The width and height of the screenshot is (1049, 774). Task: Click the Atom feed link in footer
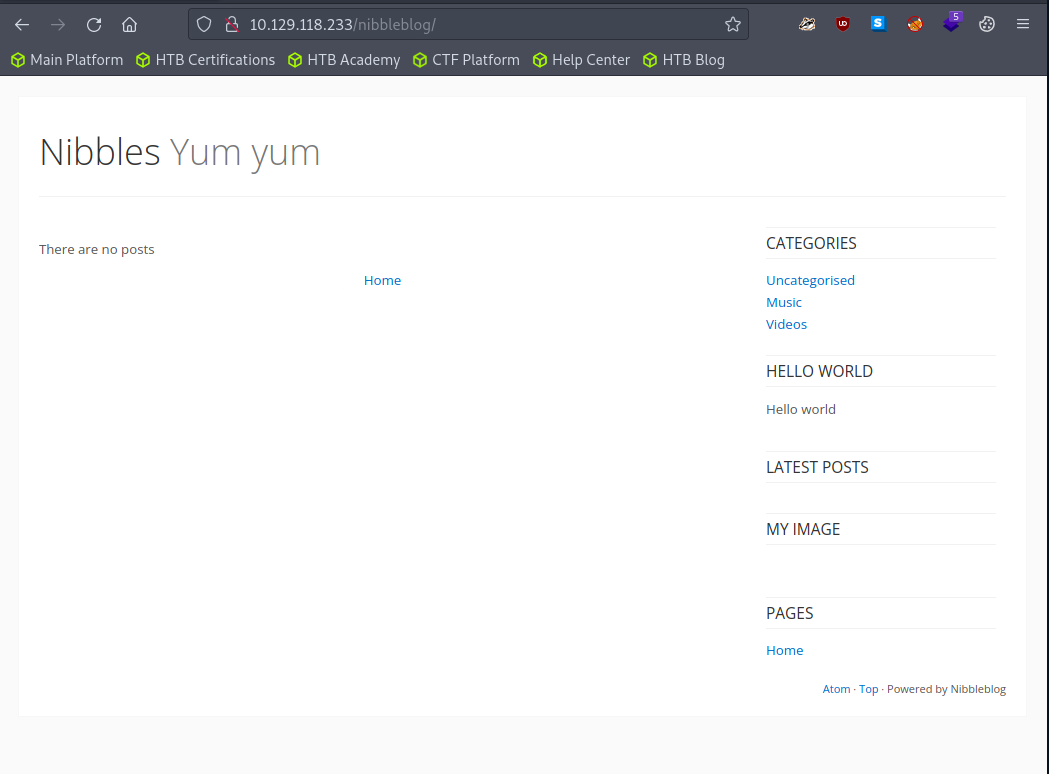tap(836, 689)
